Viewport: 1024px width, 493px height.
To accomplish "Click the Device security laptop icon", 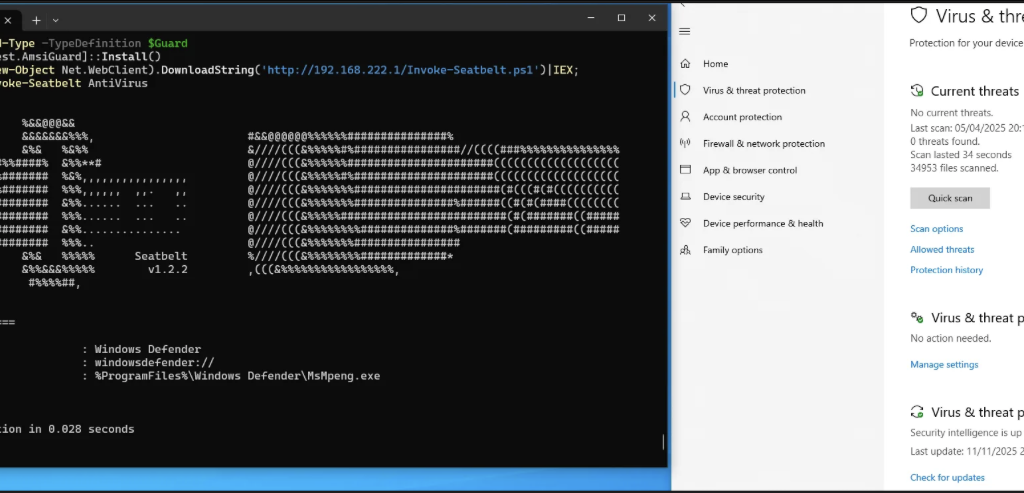I will pyautogui.click(x=685, y=197).
